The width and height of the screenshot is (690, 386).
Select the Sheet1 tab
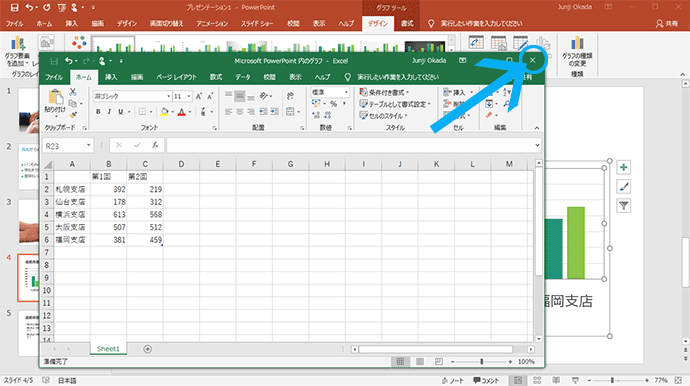tap(108, 349)
